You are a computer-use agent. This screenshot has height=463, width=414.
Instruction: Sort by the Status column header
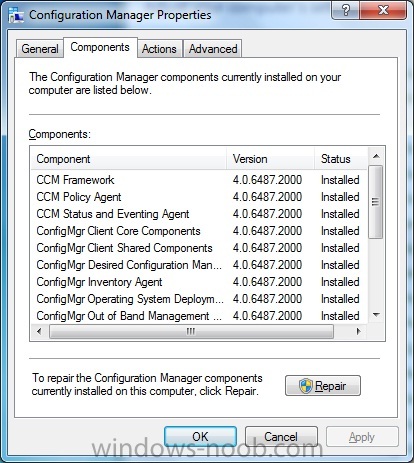(340, 159)
